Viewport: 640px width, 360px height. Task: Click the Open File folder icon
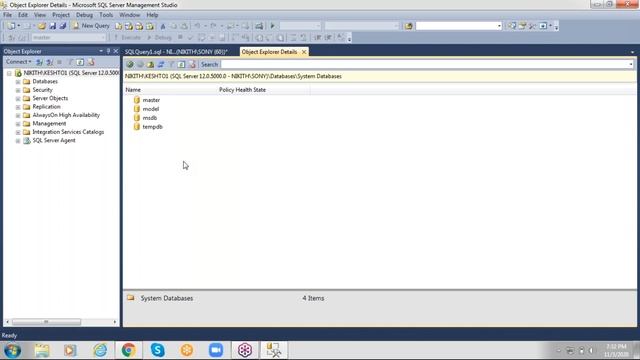[x=42, y=26]
